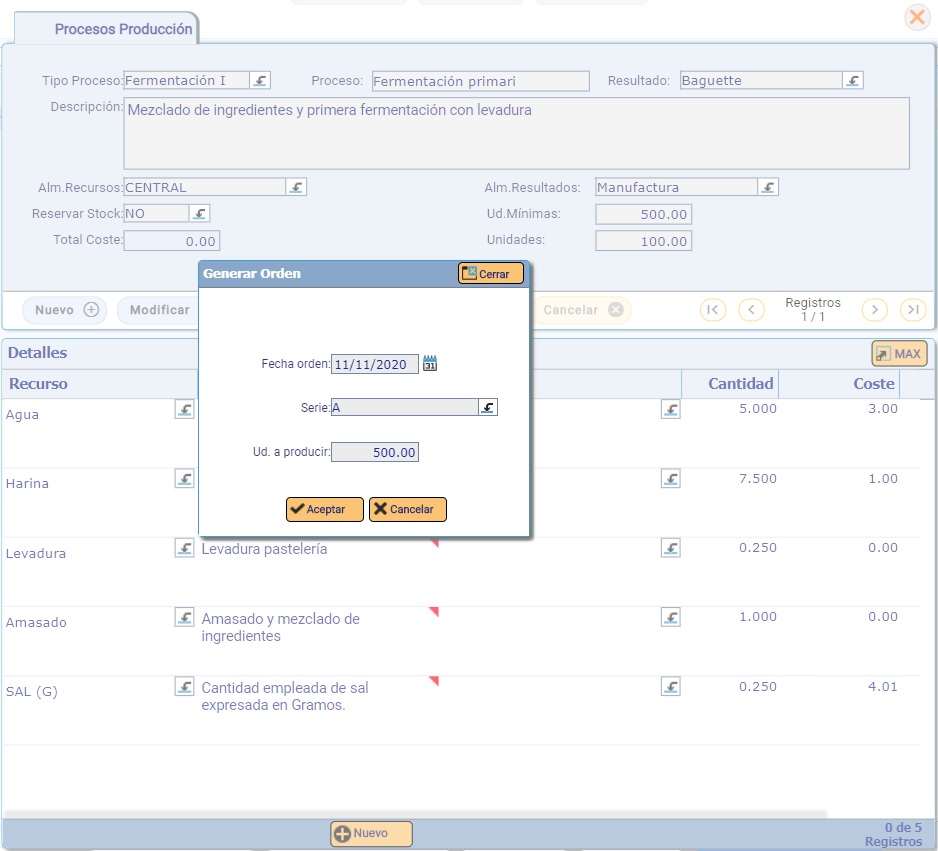This screenshot has width=938, height=851.
Task: Click Aceptar in Generar Orden dialog
Action: tap(325, 510)
